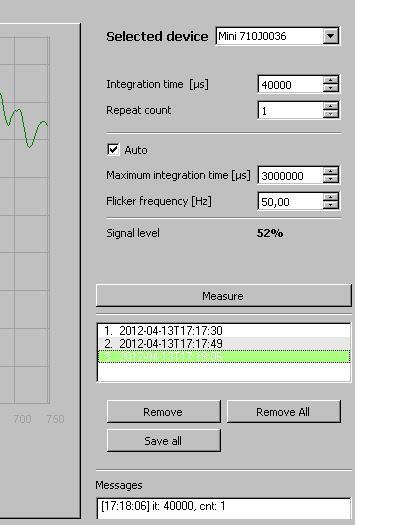
Task: Click the Integration time input field
Action: point(291,84)
